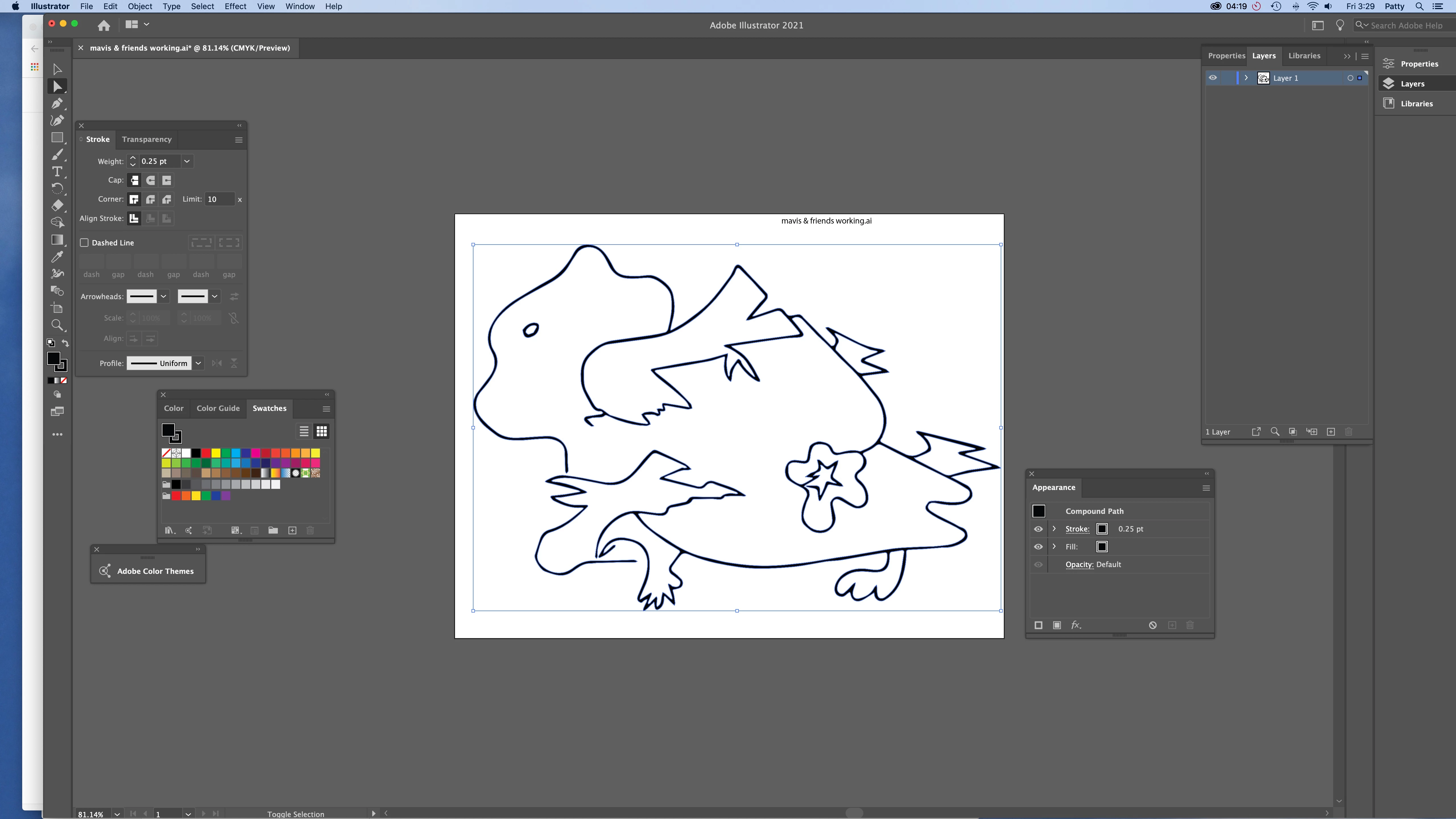
Task: Open the Effect menu
Action: (x=235, y=6)
